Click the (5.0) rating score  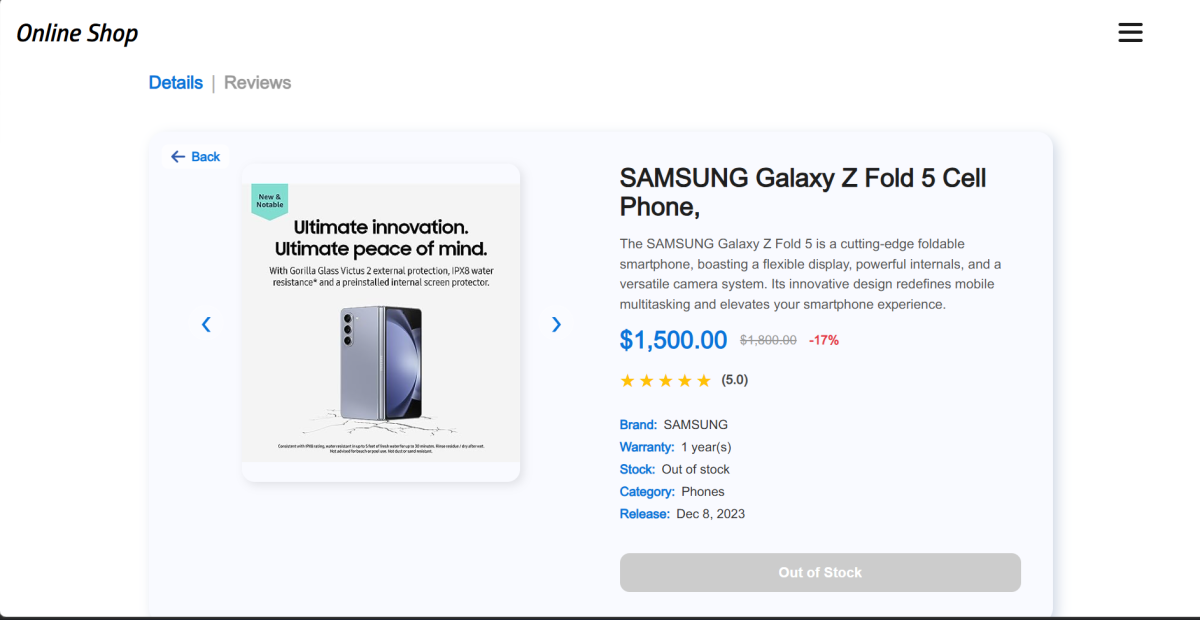(735, 380)
